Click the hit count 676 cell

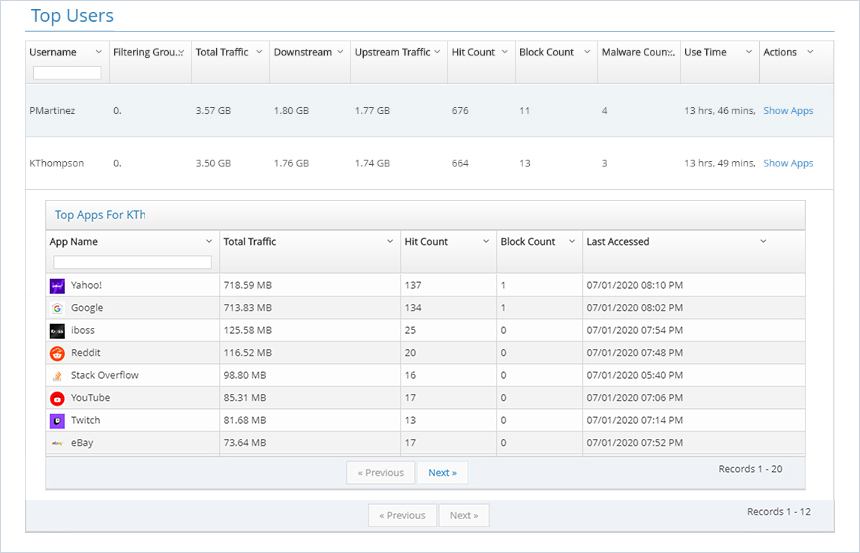tap(460, 110)
